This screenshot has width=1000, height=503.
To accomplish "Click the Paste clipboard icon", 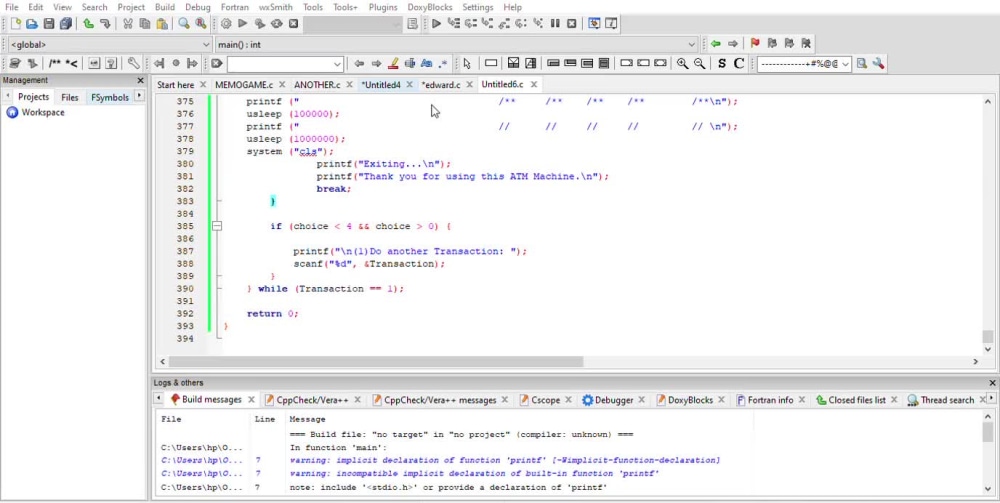I will click(x=162, y=24).
